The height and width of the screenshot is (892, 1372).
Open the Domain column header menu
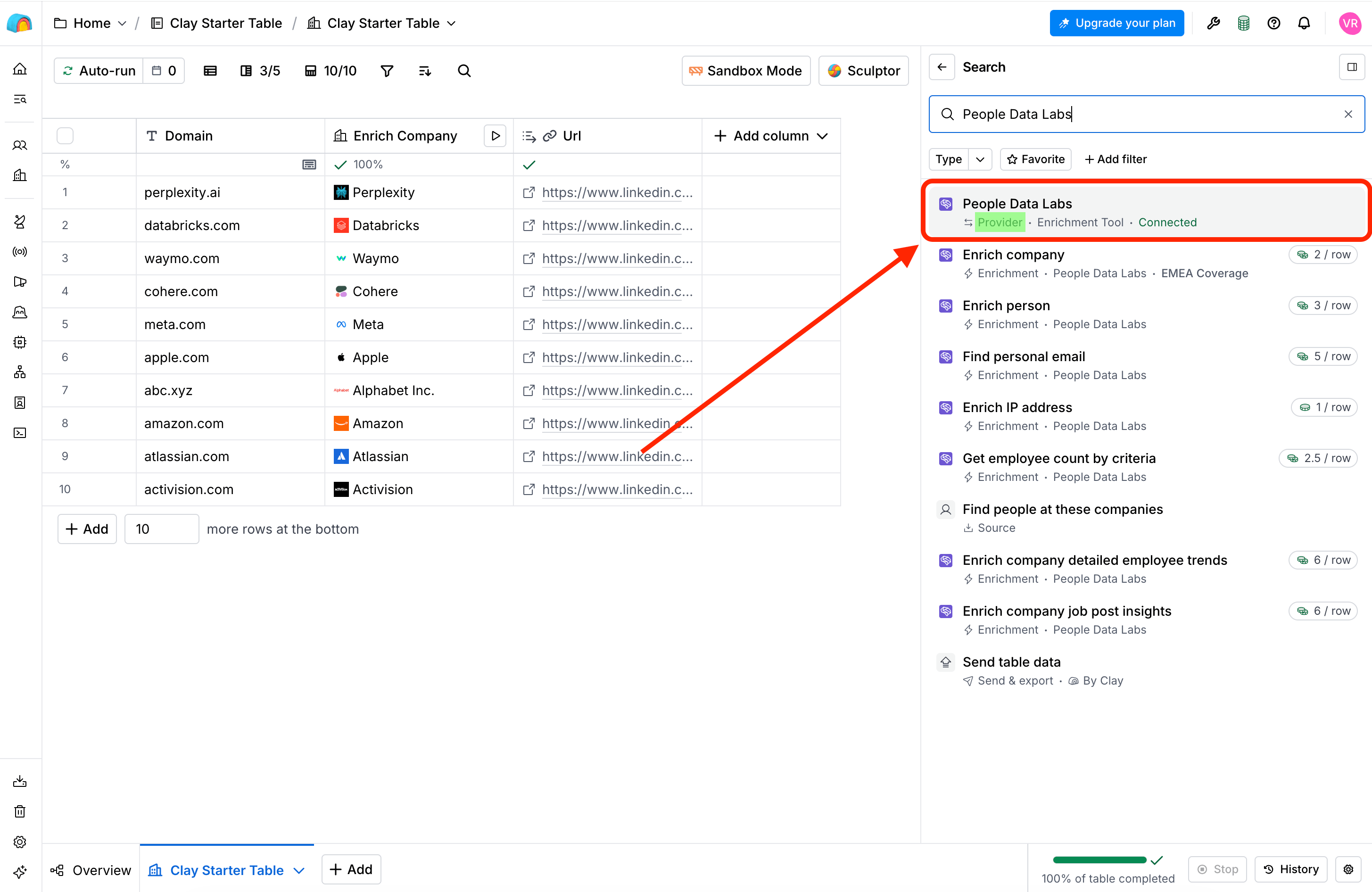tap(231, 135)
